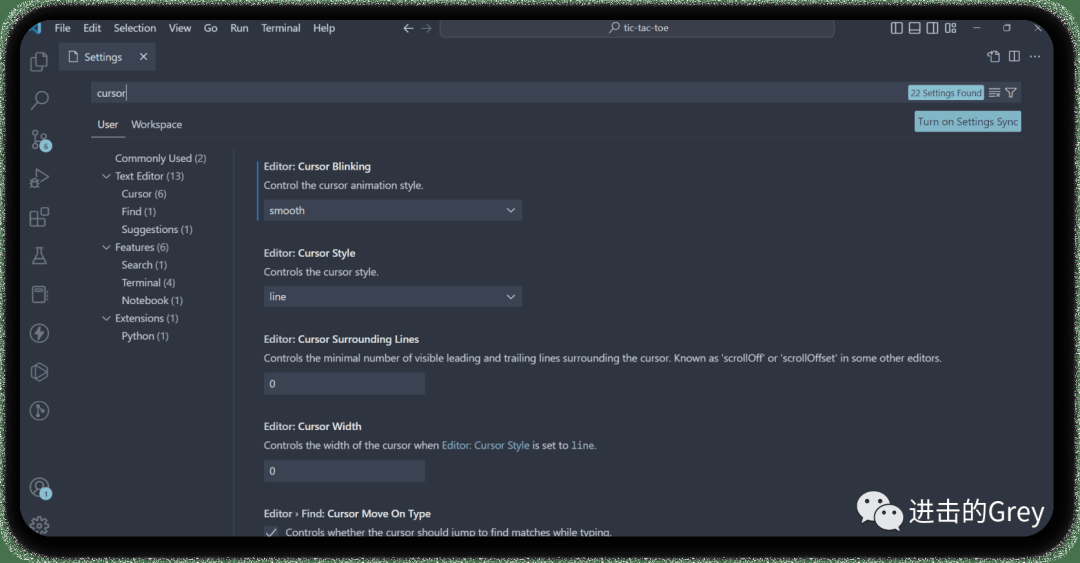Open the Go menu
1080x563 pixels.
211,28
